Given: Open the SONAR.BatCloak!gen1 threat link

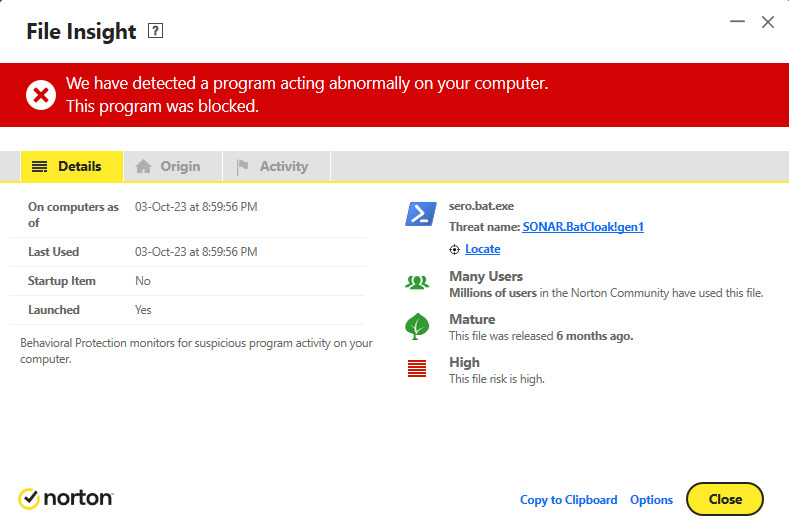Looking at the screenshot, I should pos(583,227).
